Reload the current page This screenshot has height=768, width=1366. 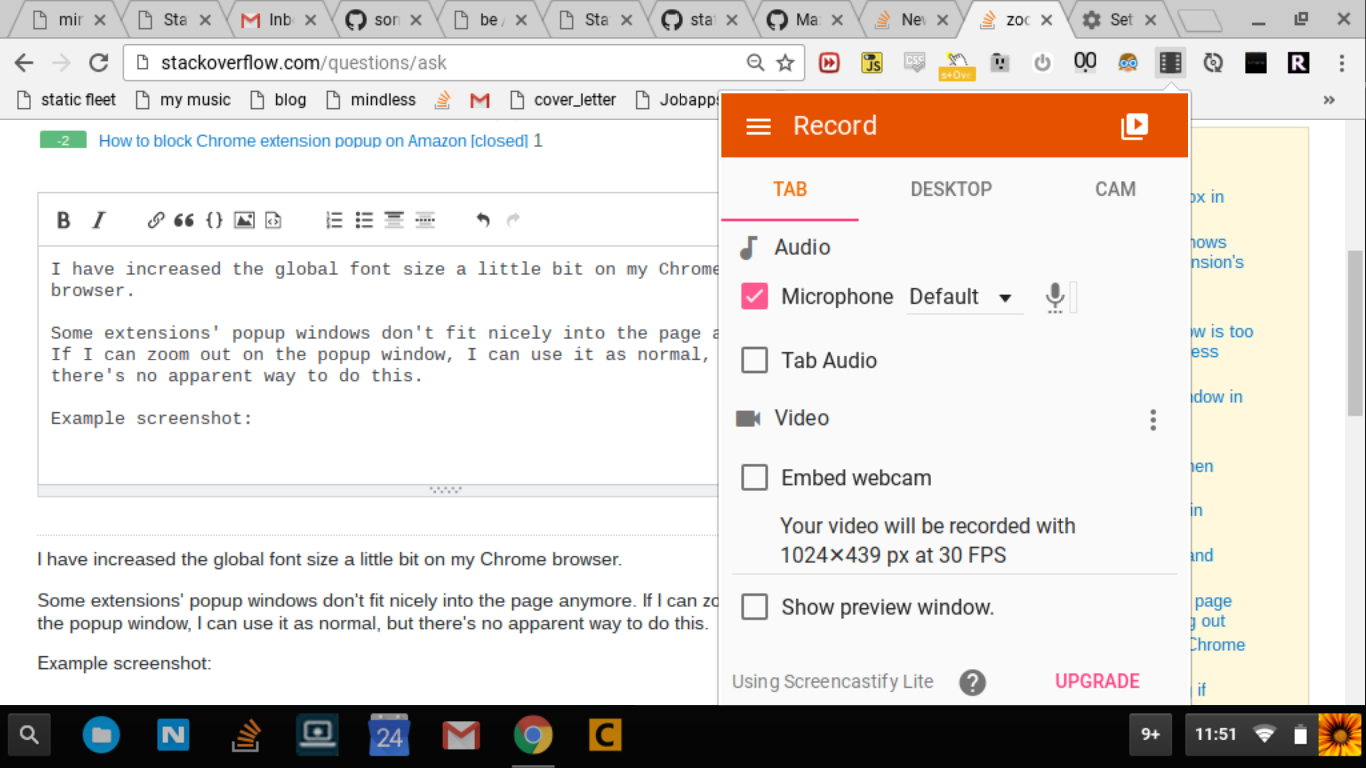(98, 63)
